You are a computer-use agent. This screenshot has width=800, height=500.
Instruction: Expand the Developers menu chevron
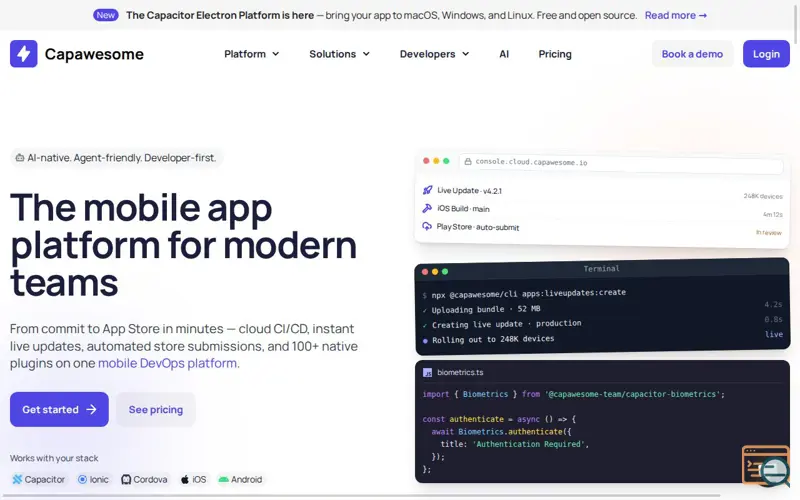pos(465,54)
